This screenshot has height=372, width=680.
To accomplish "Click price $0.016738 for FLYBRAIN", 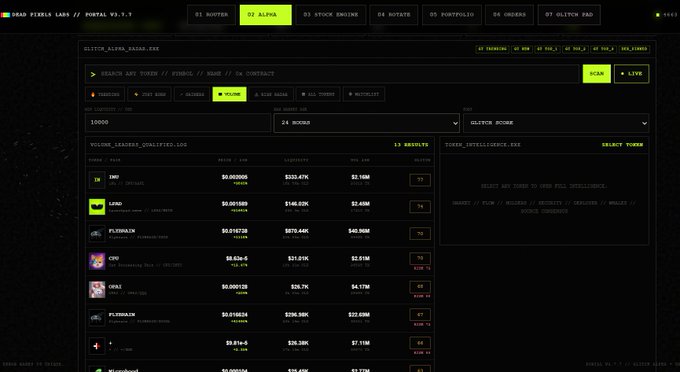I will 235,231.
